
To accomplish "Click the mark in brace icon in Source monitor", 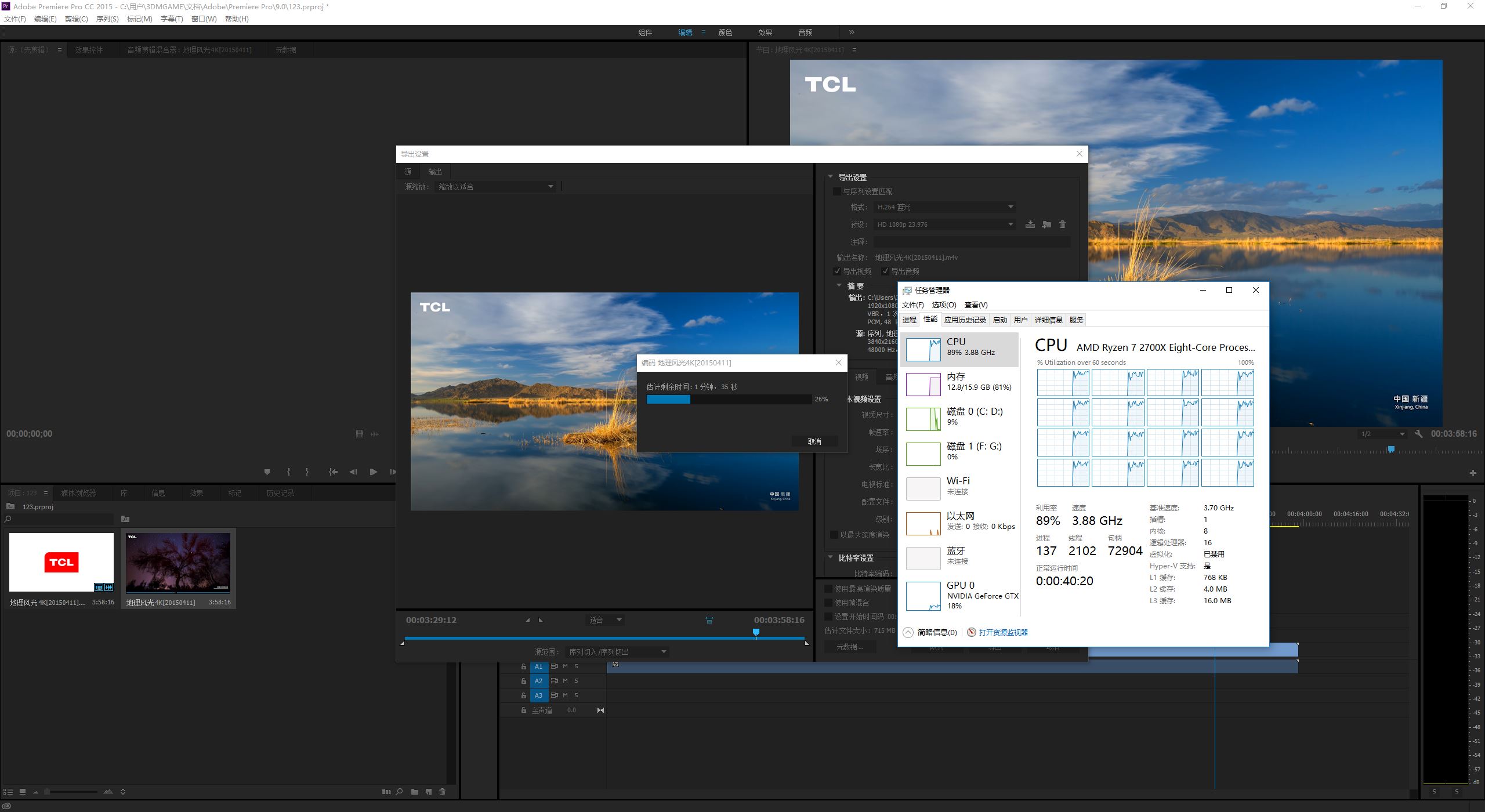I will click(288, 472).
